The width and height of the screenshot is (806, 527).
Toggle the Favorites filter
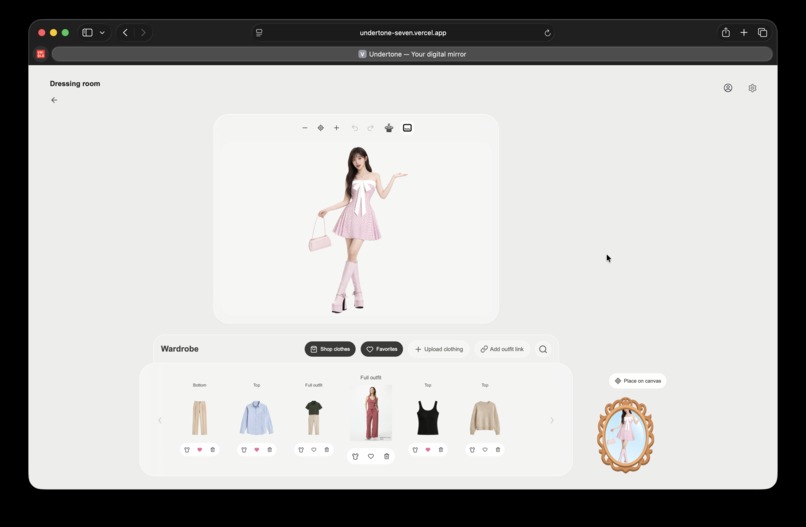(382, 349)
